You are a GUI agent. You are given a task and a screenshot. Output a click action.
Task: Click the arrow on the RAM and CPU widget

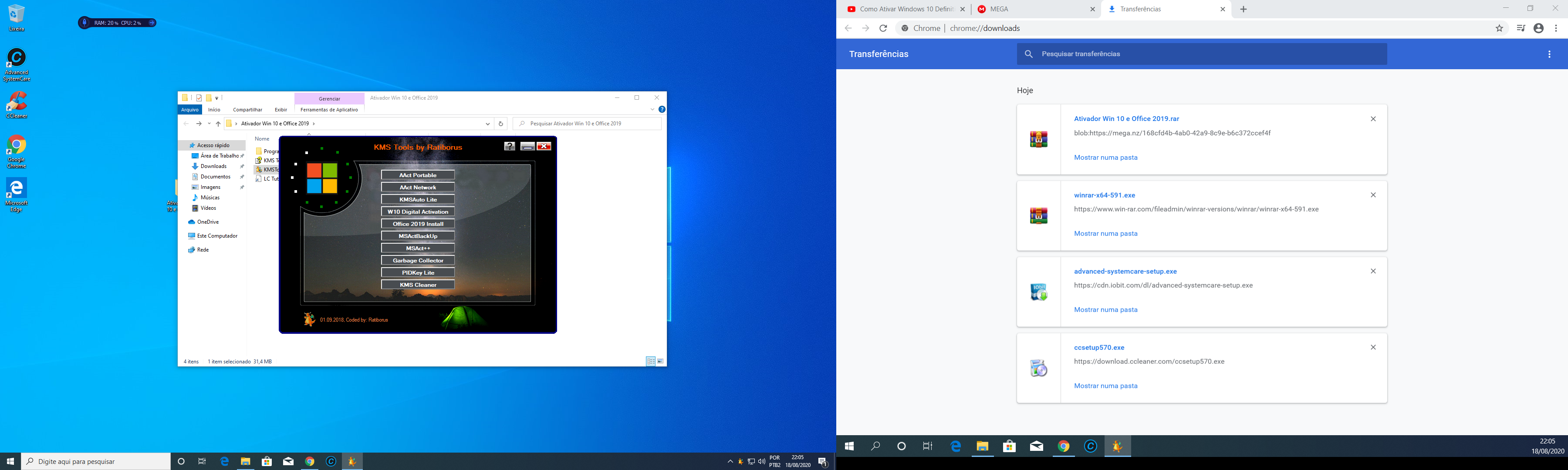(x=152, y=23)
